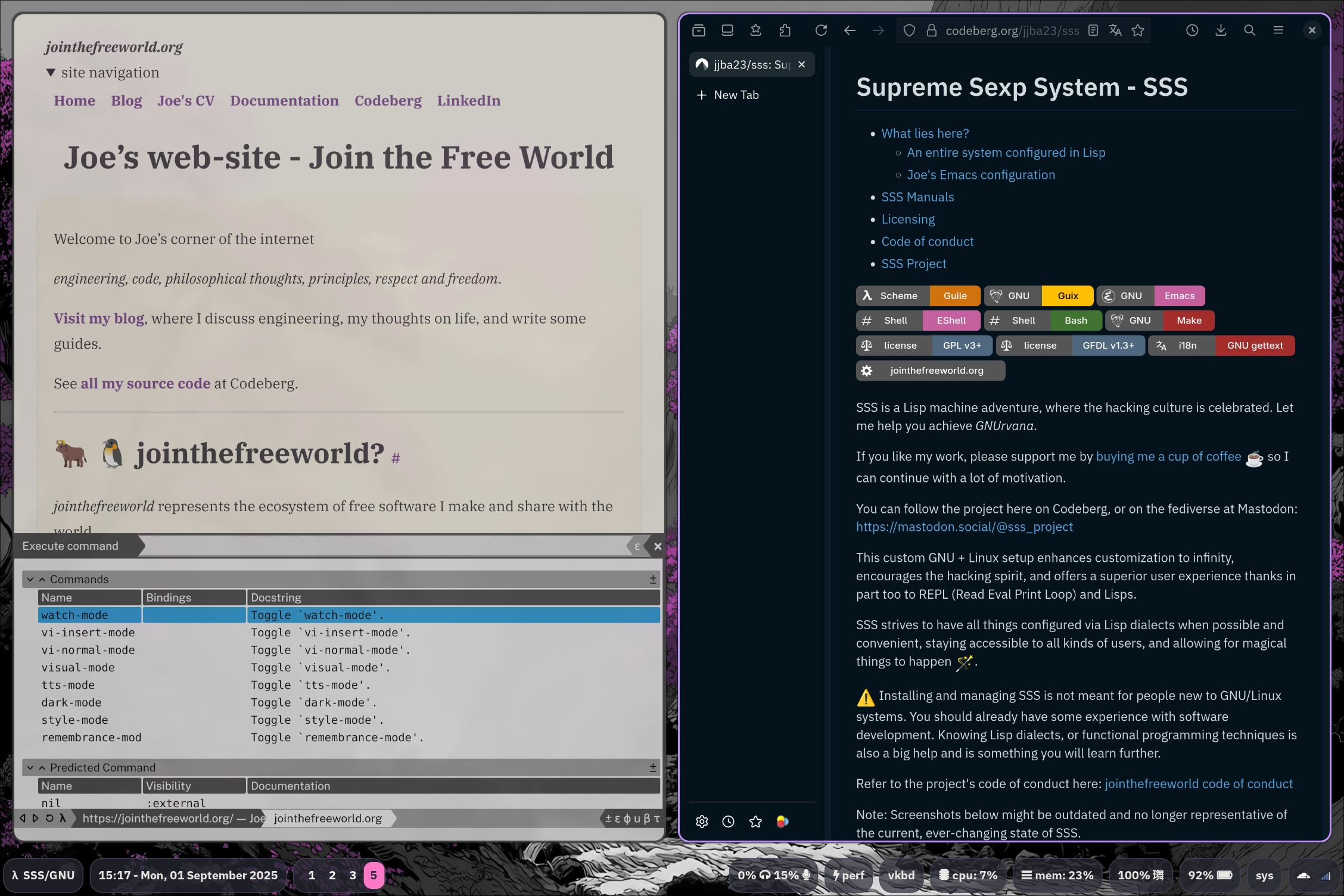Open the Home navigation link
The image size is (1344, 896).
[74, 101]
